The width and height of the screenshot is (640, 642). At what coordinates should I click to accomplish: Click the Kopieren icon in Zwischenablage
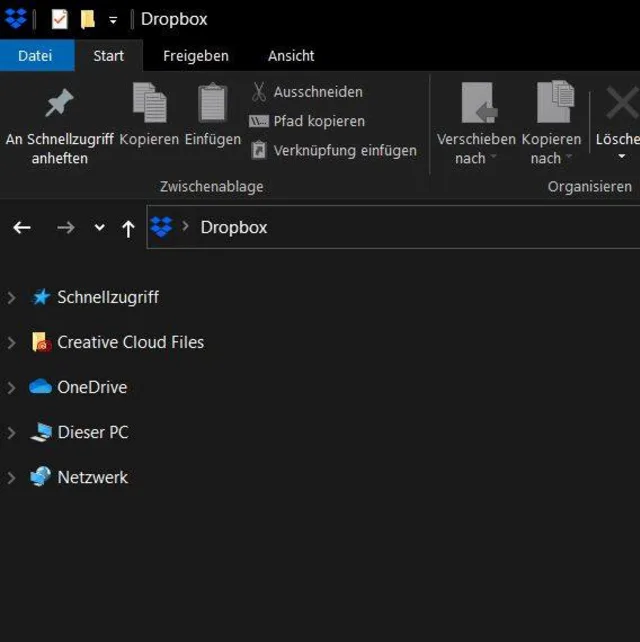pos(149,103)
